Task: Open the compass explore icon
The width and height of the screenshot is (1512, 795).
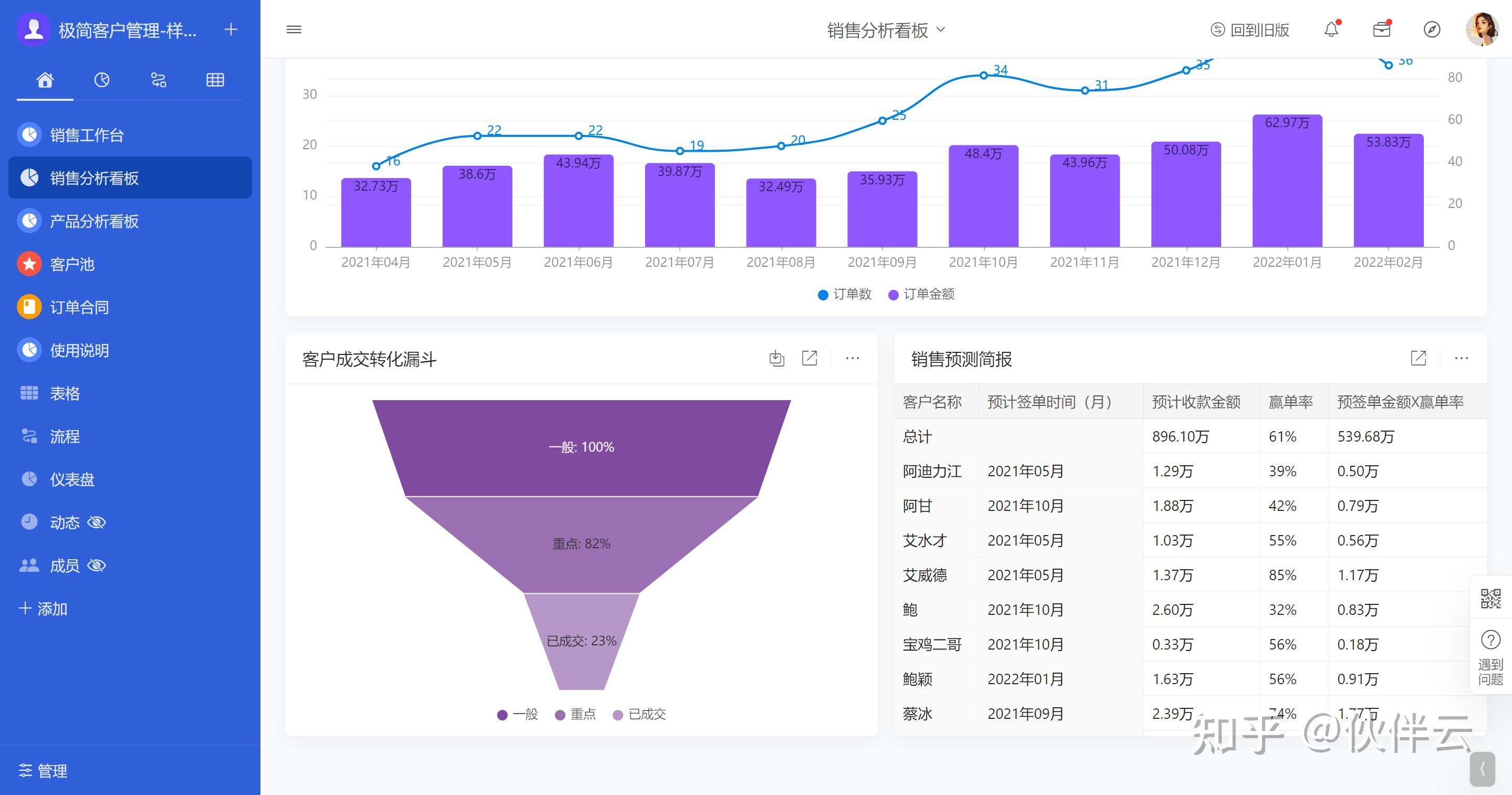Action: (x=1432, y=29)
